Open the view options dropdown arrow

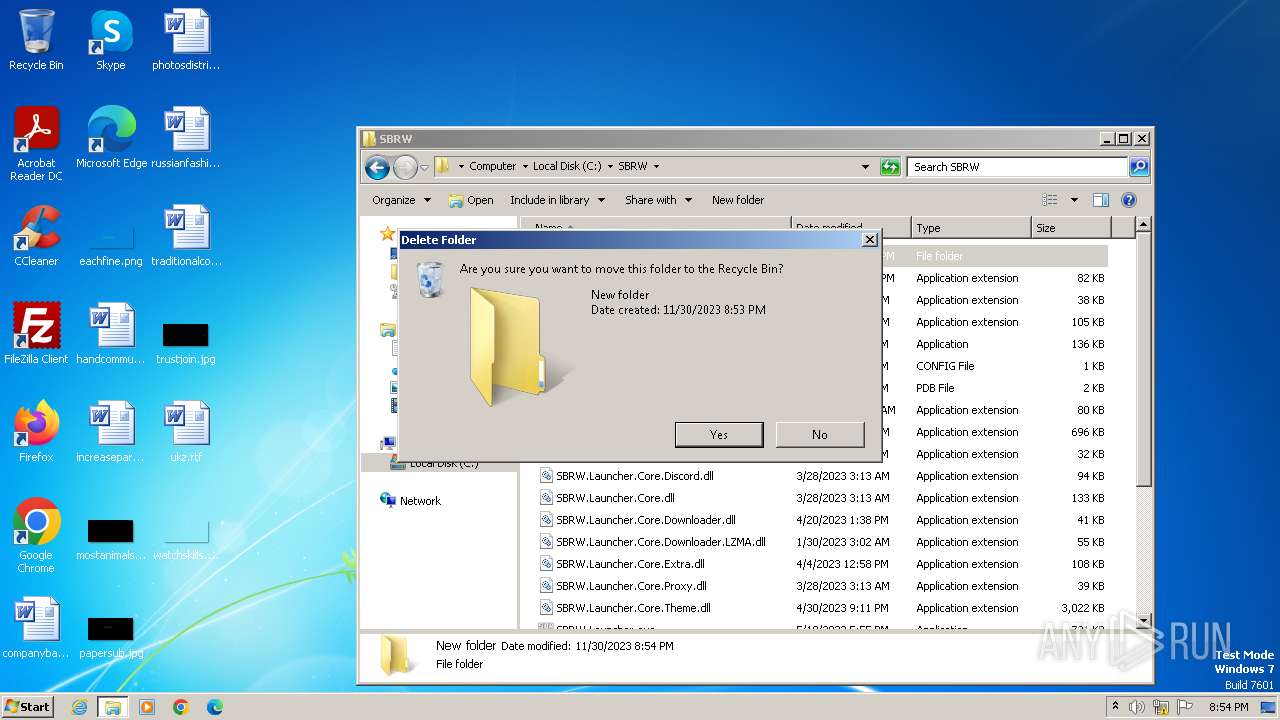pyautogui.click(x=1074, y=200)
